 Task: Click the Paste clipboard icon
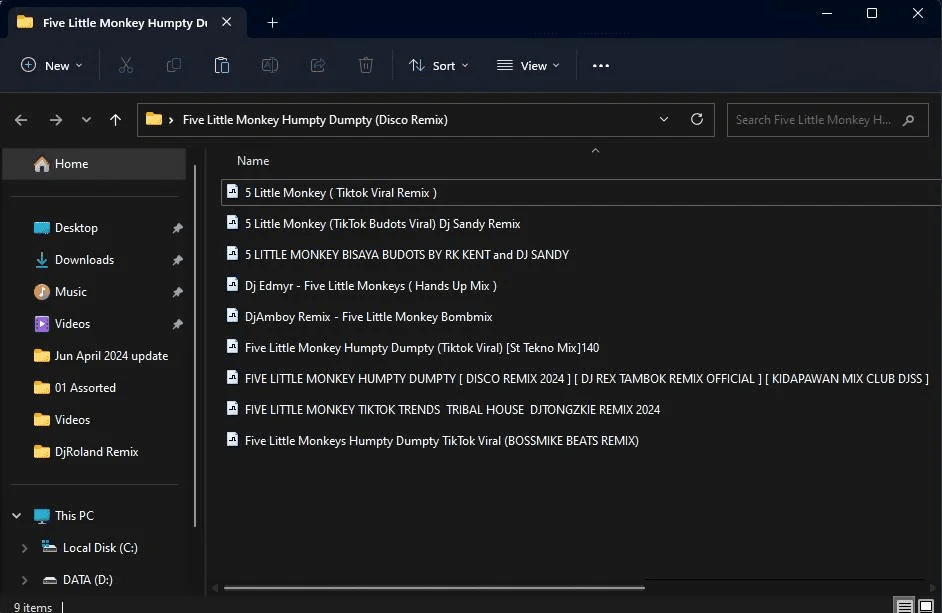click(x=222, y=66)
